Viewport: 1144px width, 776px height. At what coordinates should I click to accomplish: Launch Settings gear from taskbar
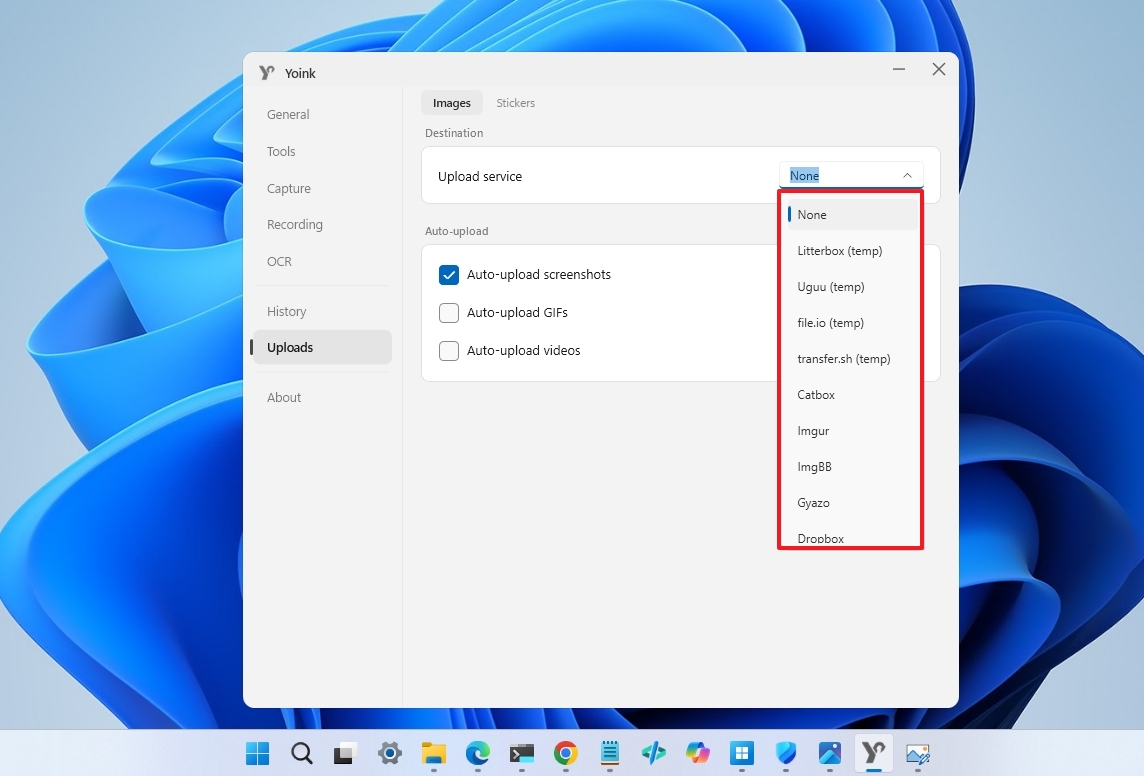pos(390,753)
